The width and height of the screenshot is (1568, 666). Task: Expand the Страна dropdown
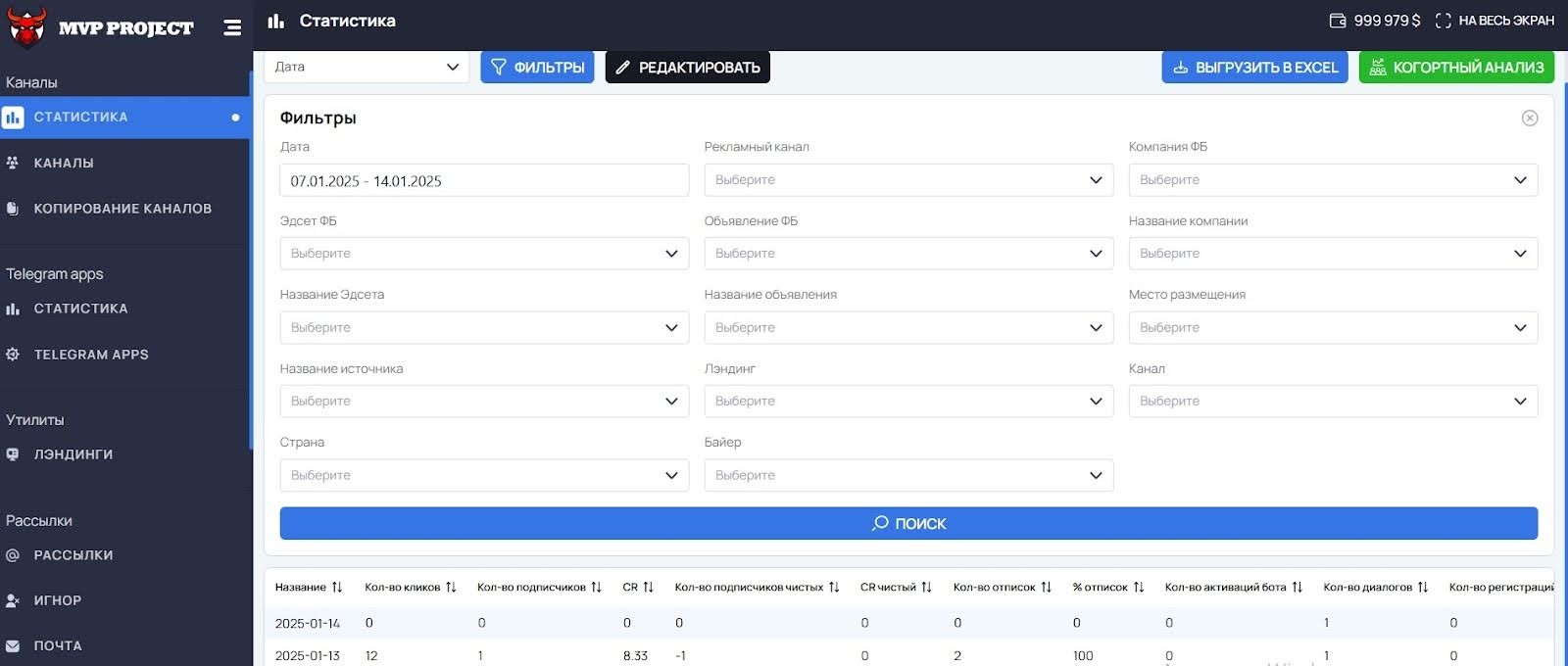484,475
